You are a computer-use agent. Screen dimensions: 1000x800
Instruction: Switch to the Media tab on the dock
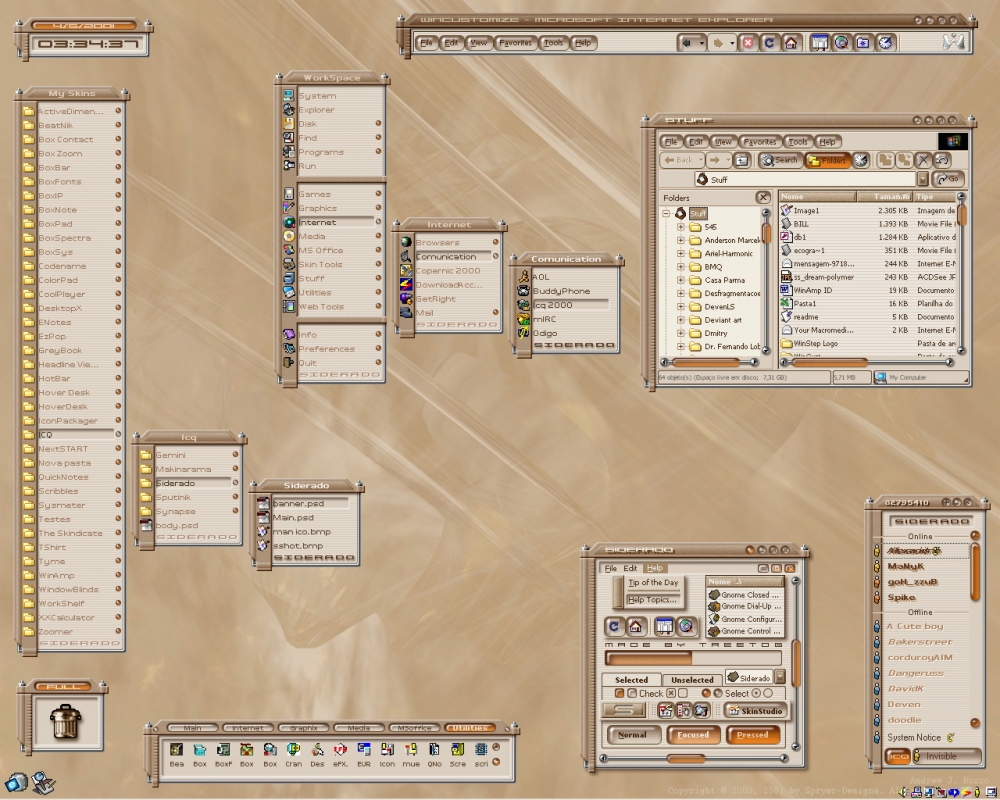pyautogui.click(x=358, y=728)
